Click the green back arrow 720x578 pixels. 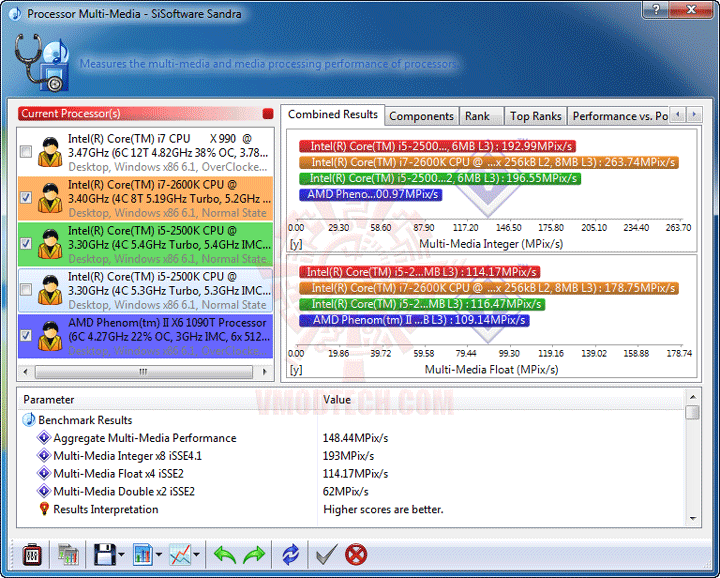point(225,555)
